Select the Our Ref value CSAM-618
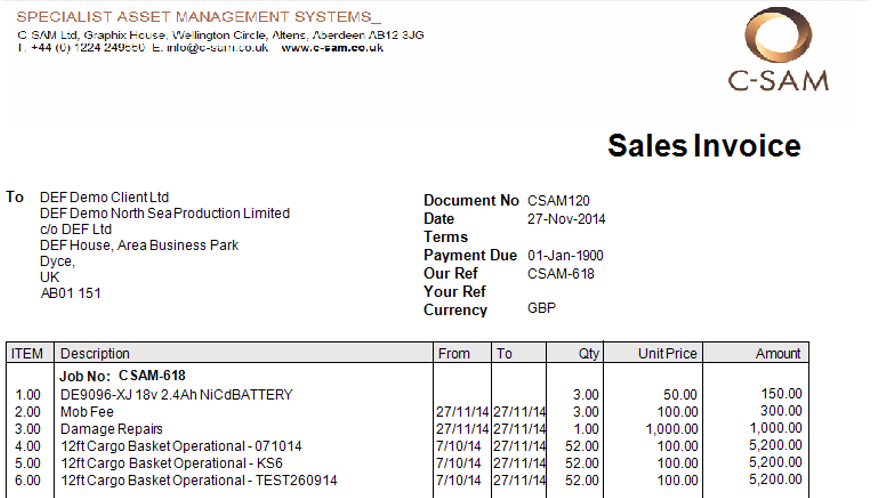This screenshot has width=874, height=498. coord(560,274)
